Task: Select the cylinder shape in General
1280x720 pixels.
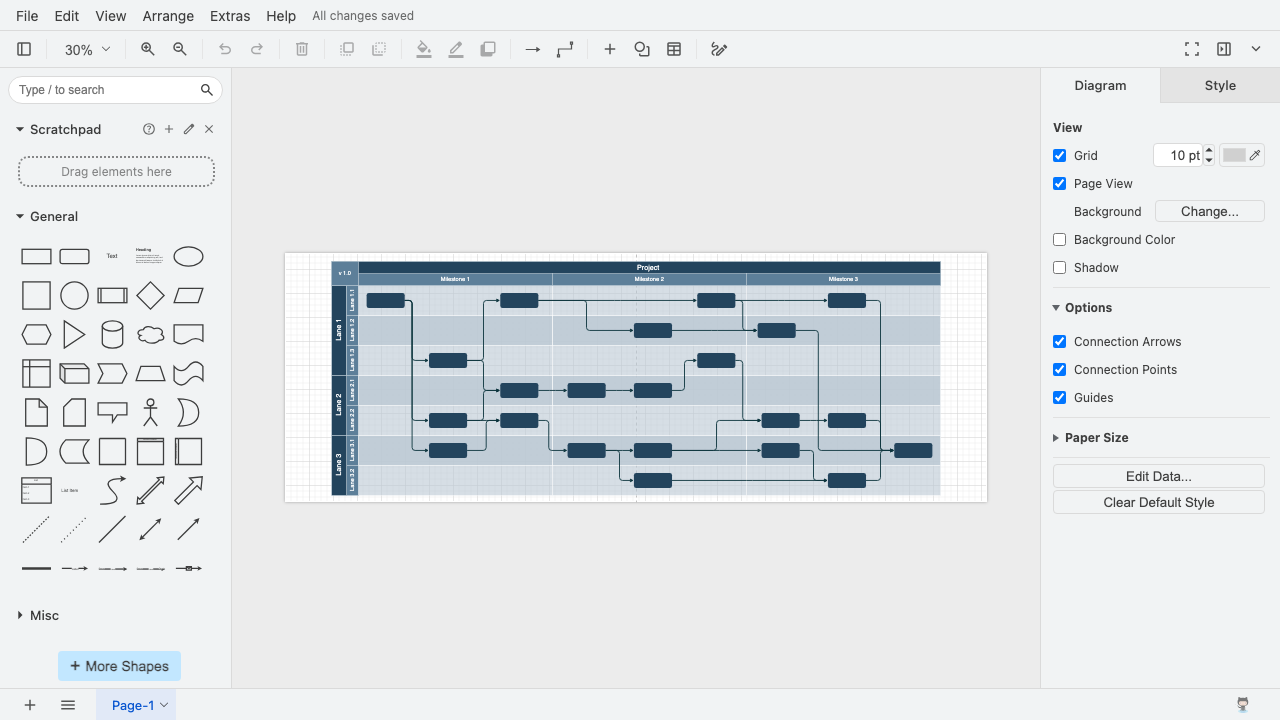Action: coord(112,333)
